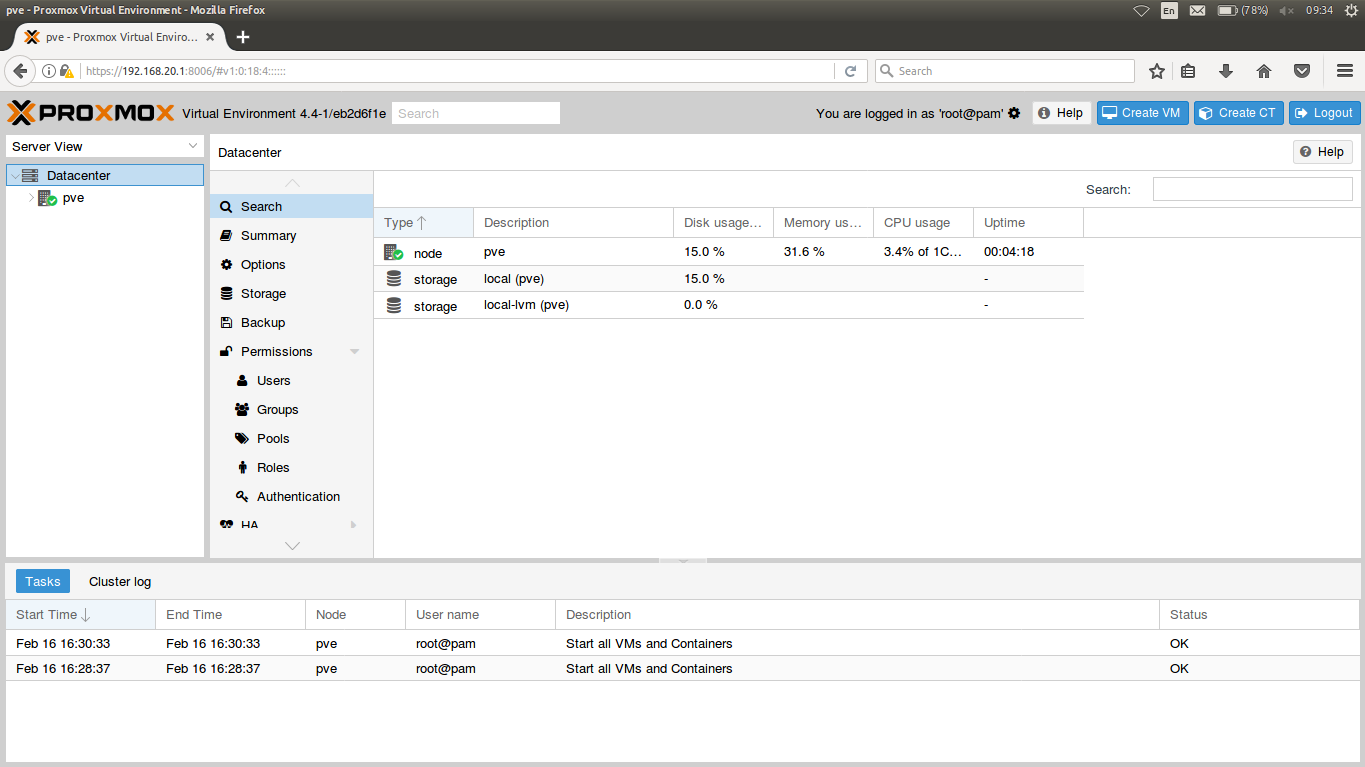
Task: Select the pve Proxmox browser tab
Action: click(119, 37)
